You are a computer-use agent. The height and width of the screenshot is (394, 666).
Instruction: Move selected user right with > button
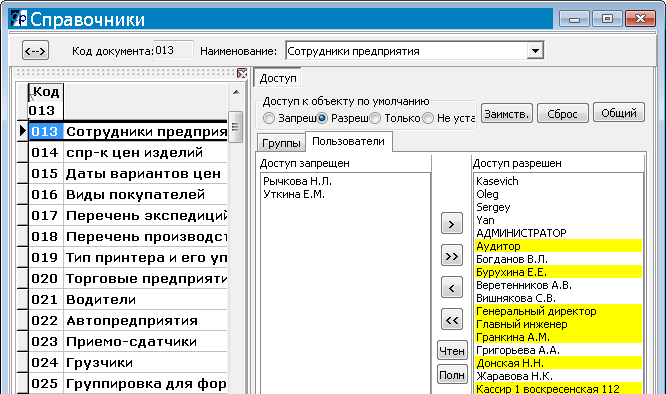click(x=452, y=224)
